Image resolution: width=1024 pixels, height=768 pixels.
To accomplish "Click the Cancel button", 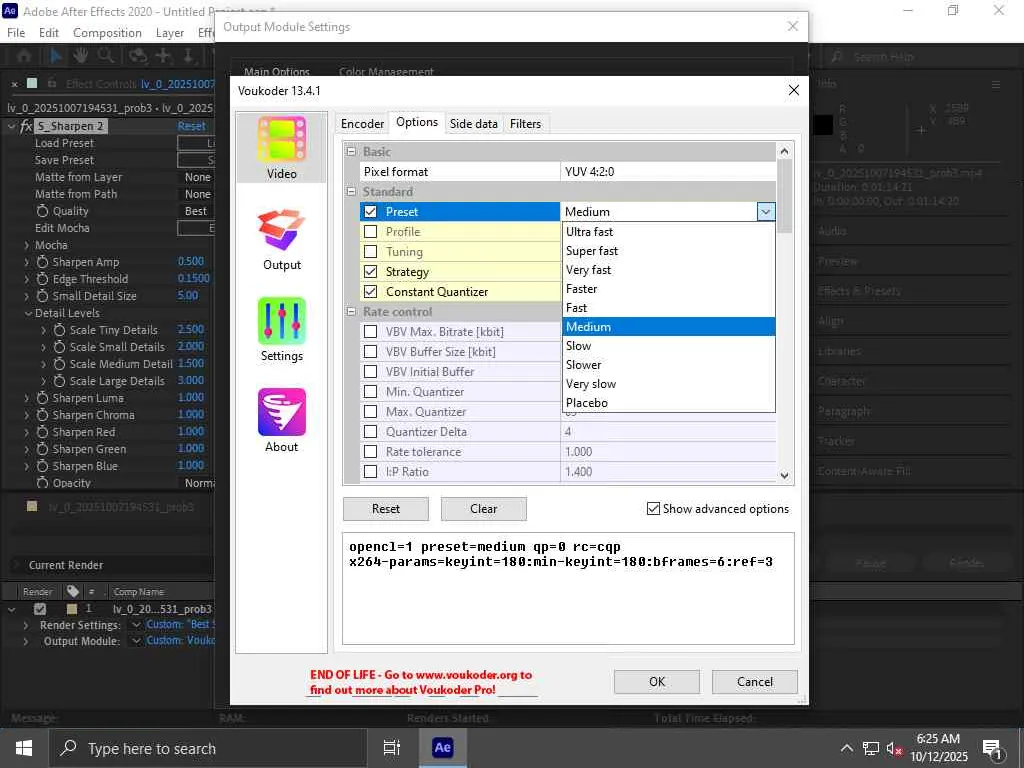I will (754, 682).
